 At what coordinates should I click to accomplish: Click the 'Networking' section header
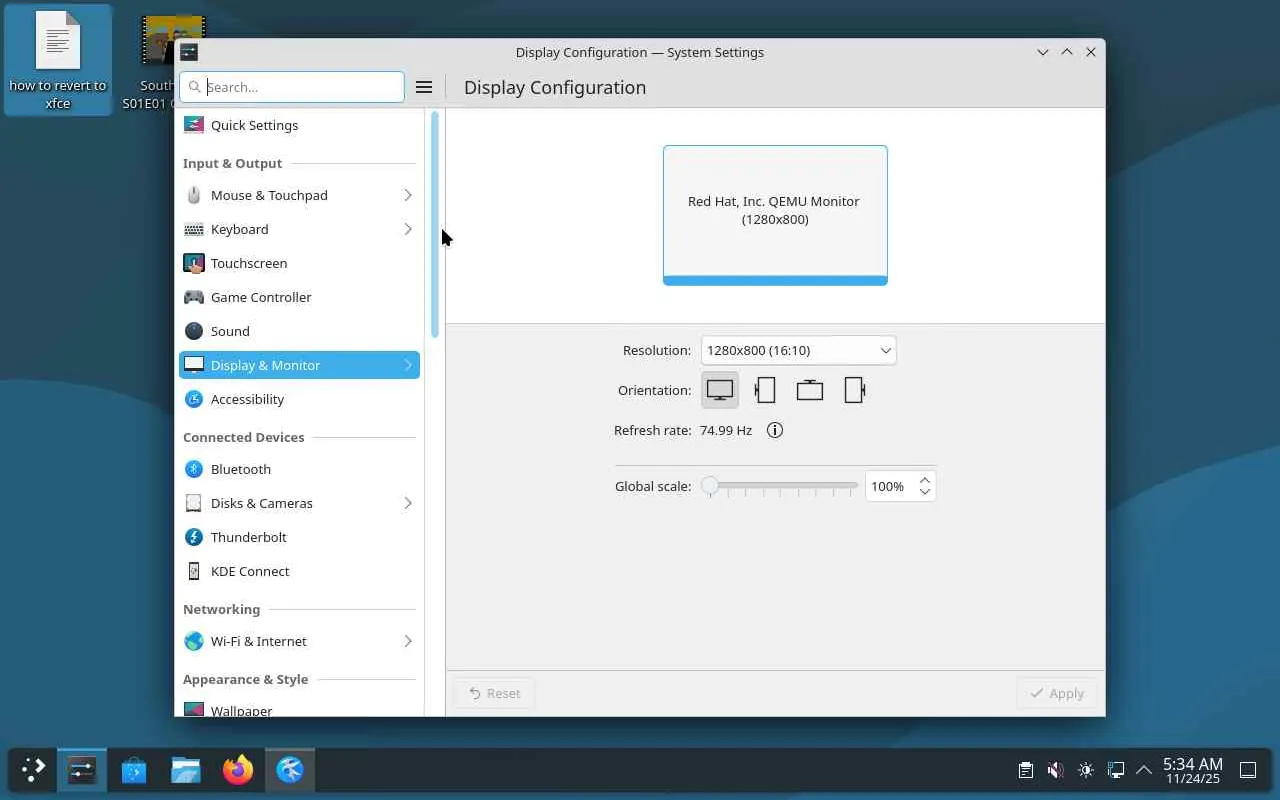pyautogui.click(x=221, y=609)
